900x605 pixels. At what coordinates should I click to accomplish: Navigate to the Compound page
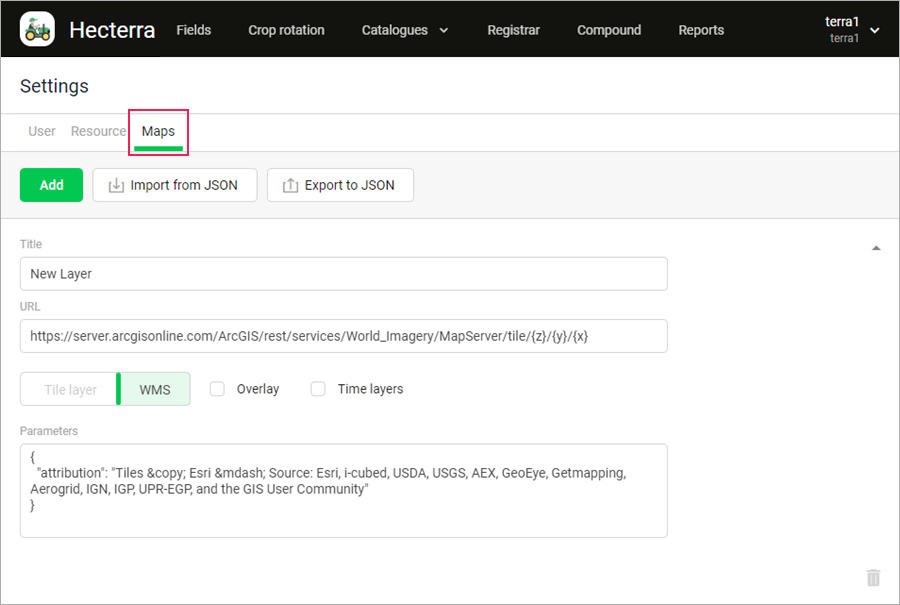[x=609, y=30]
